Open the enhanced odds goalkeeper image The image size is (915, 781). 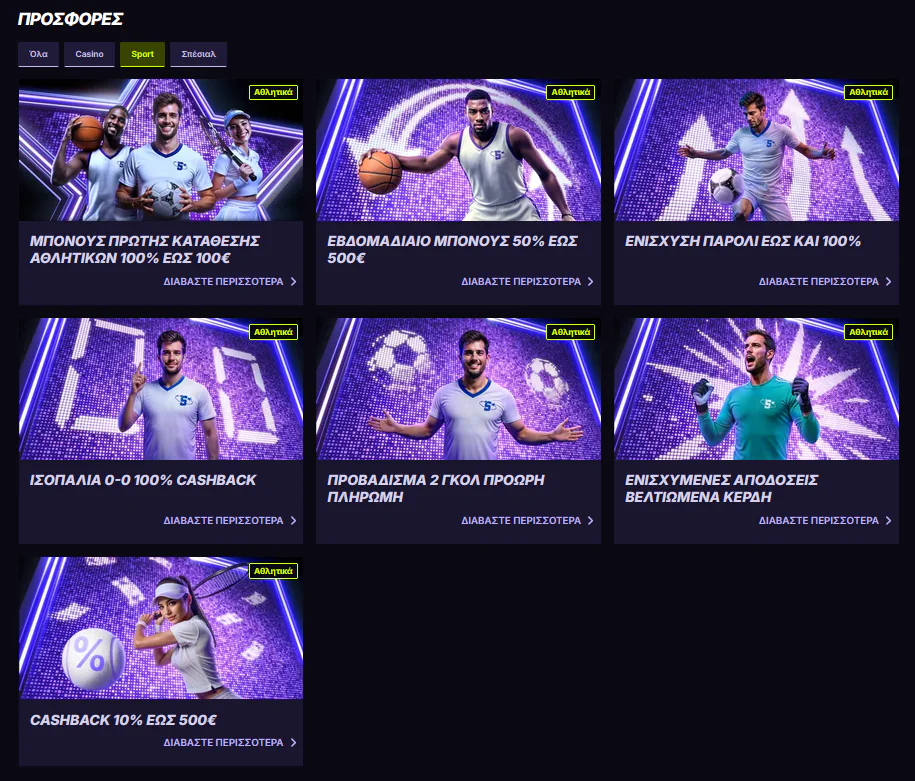756,389
